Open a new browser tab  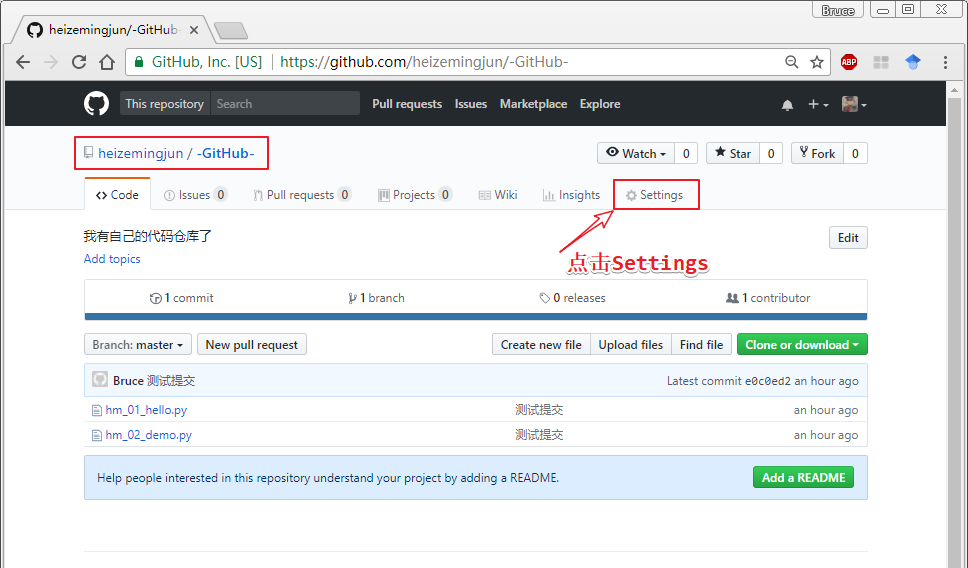tap(230, 30)
